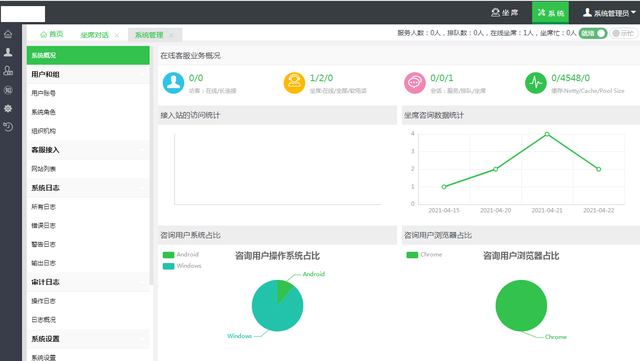Click the 2021-04-22 data point on line chart
The width and height of the screenshot is (640, 361).
599,169
